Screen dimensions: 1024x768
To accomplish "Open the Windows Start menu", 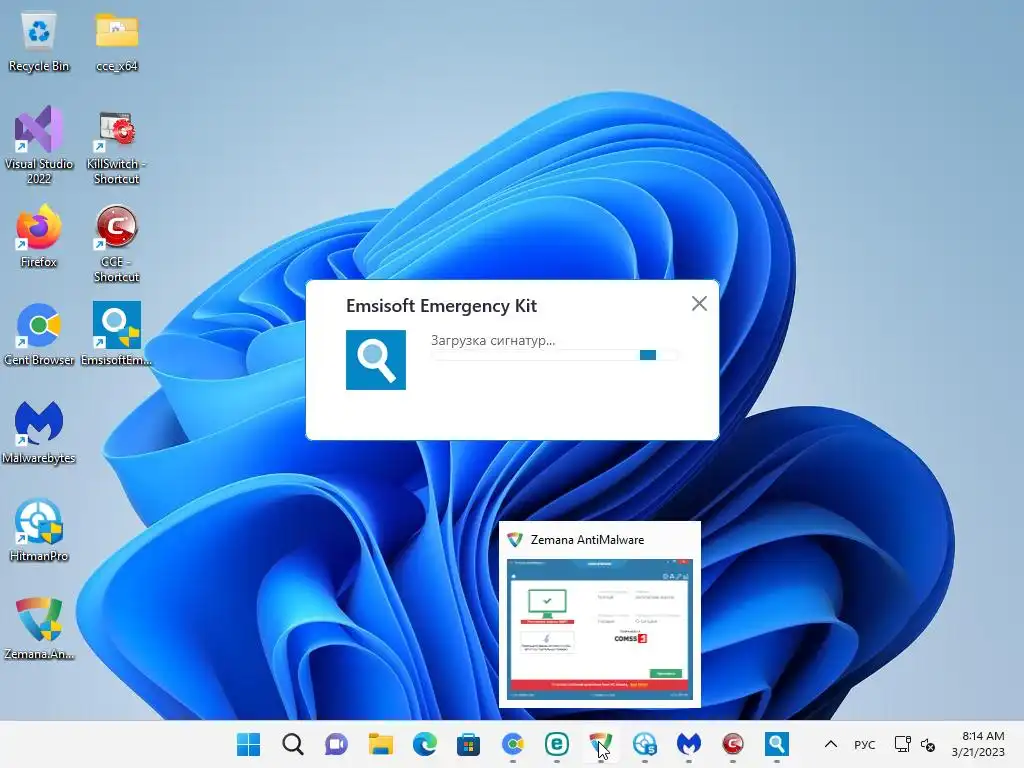I will point(248,744).
